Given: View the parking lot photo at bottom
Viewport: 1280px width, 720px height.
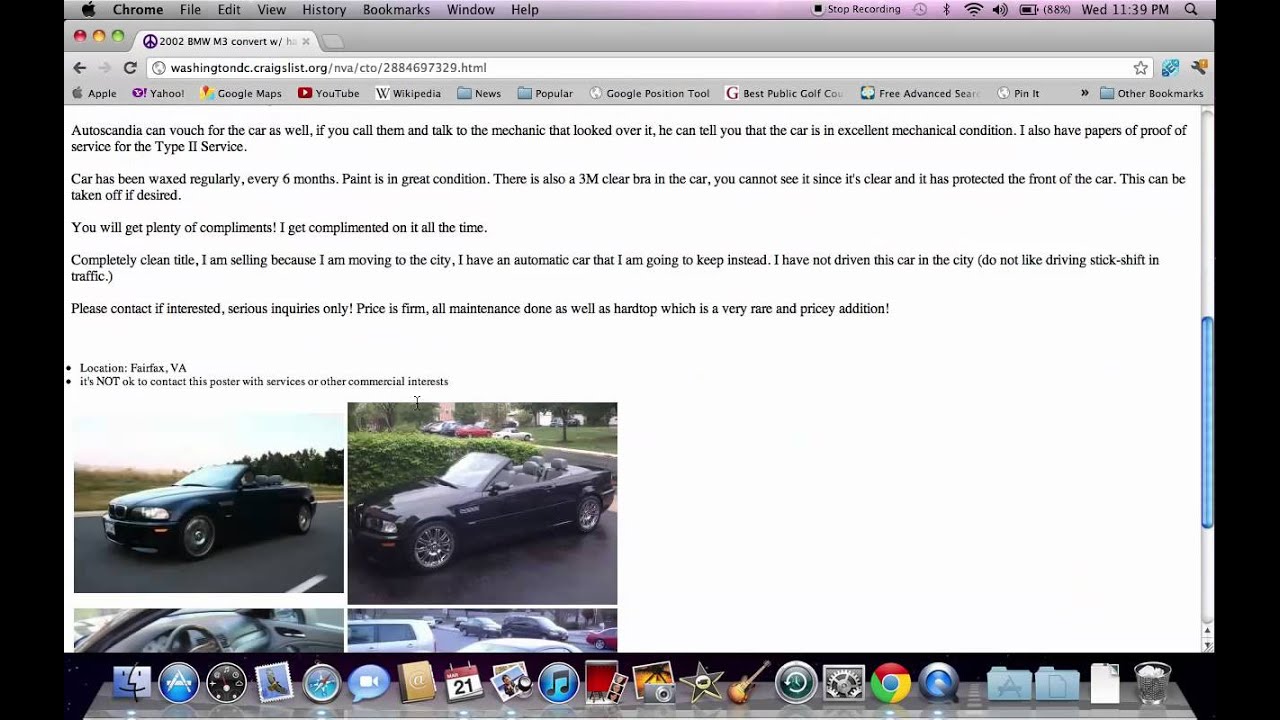Looking at the screenshot, I should (482, 630).
